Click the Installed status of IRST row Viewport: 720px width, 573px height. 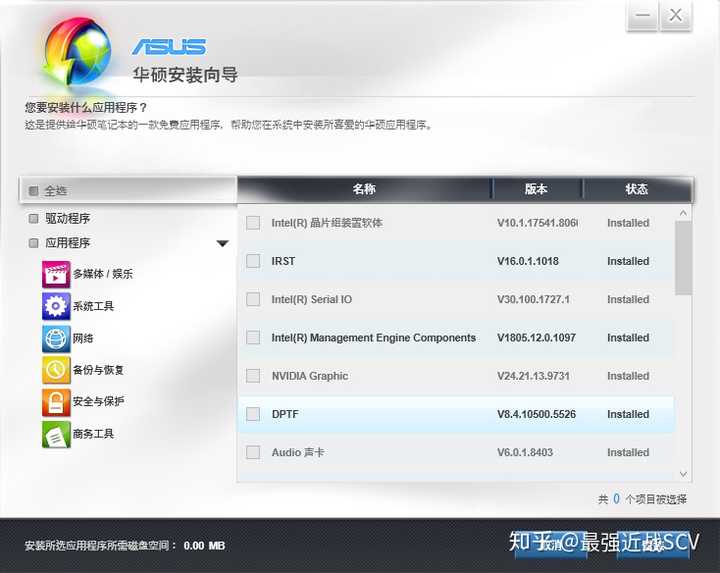coord(628,261)
